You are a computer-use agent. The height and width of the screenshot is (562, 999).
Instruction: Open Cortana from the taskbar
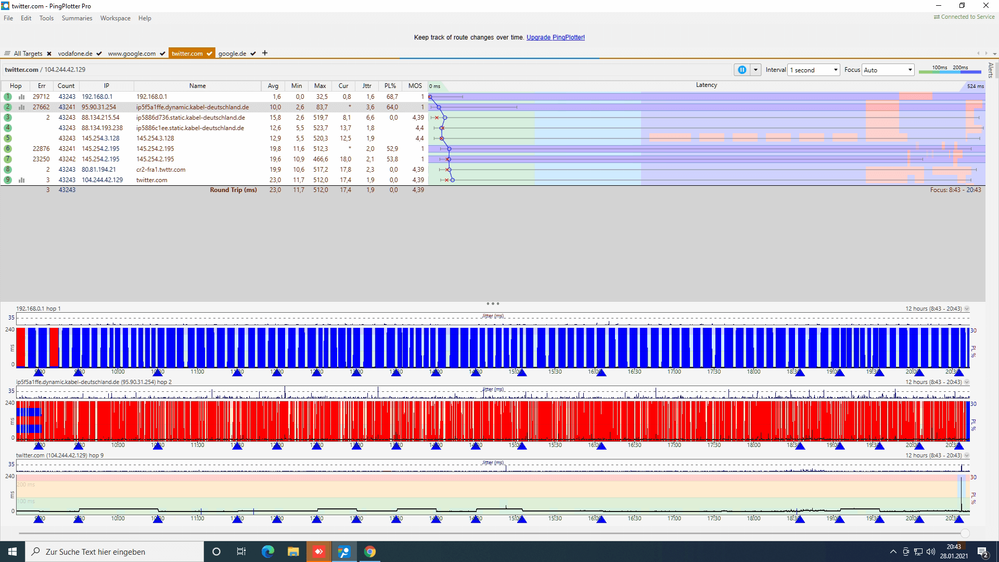216,551
